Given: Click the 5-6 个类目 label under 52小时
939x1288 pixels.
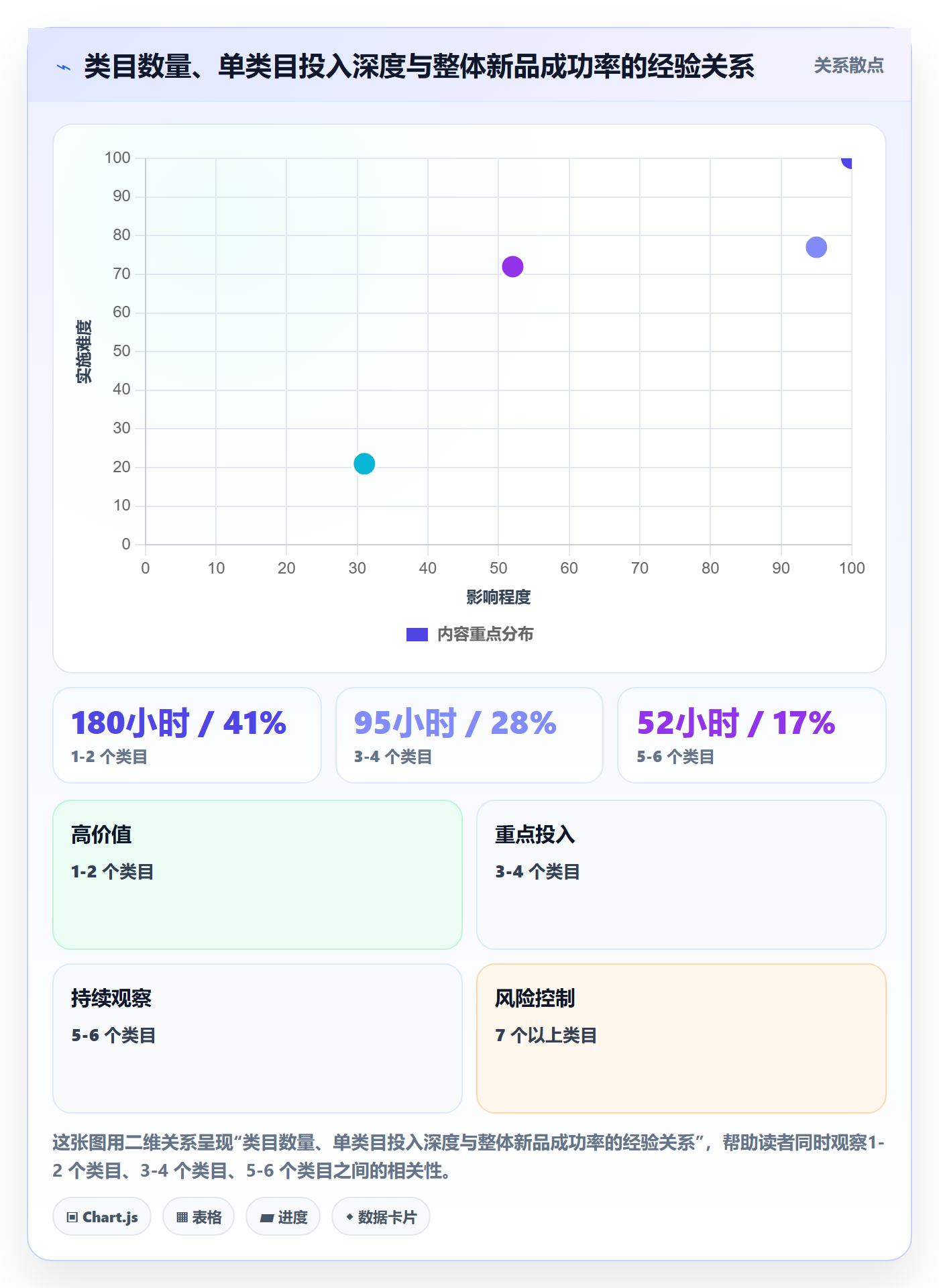Looking at the screenshot, I should pos(675,757).
